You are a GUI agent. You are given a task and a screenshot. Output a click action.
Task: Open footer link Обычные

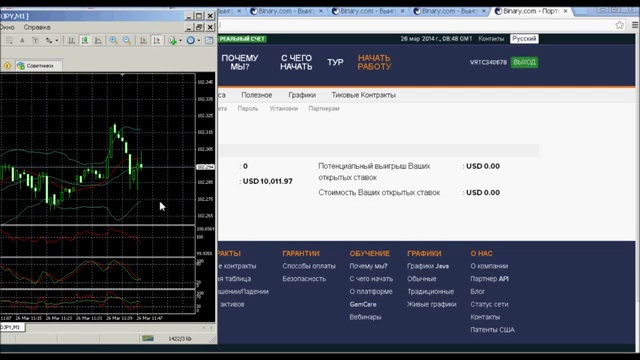point(422,279)
